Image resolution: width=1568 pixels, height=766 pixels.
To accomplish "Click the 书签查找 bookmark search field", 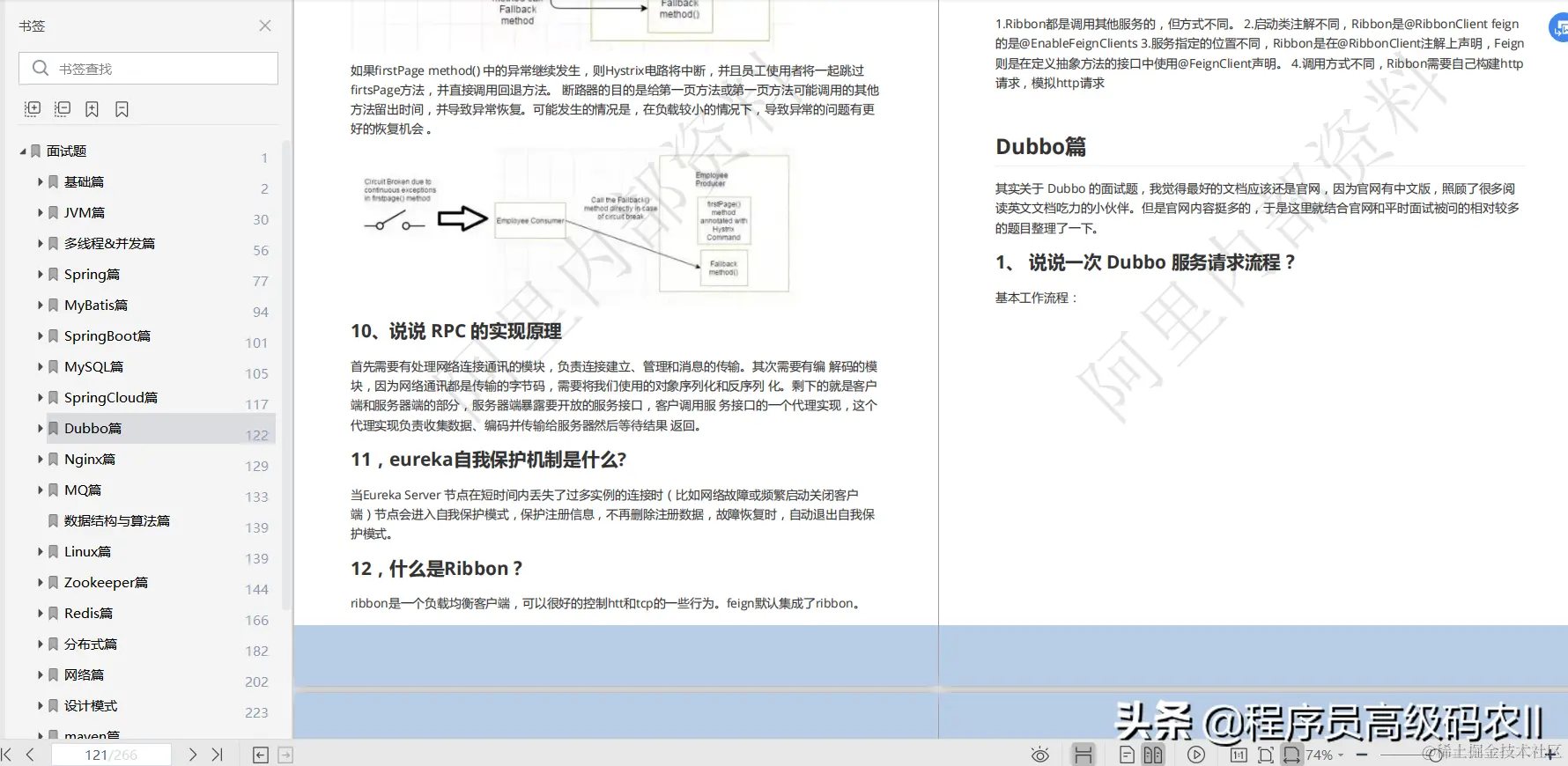I will (x=148, y=69).
